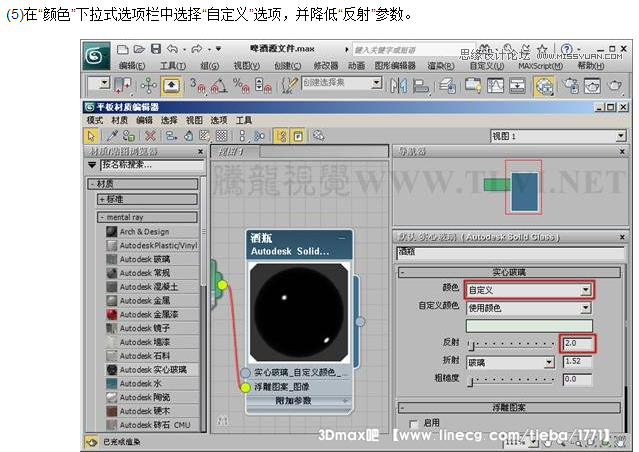Screen dimensions: 639x452
Task: Toggle the Parameter Editor panel icon
Action: pyautogui.click(x=298, y=136)
